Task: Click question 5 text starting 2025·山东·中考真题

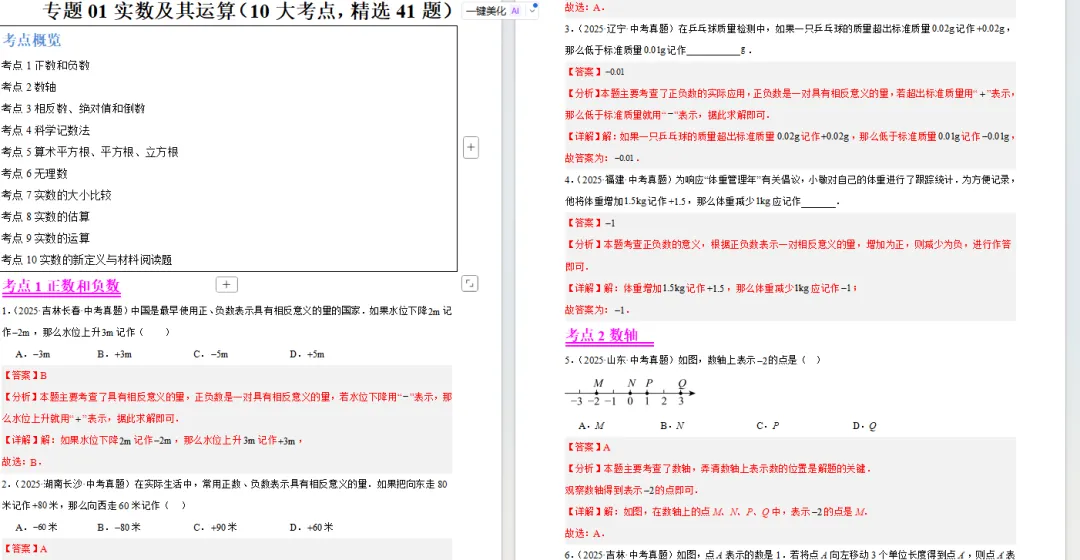Action: (693, 360)
